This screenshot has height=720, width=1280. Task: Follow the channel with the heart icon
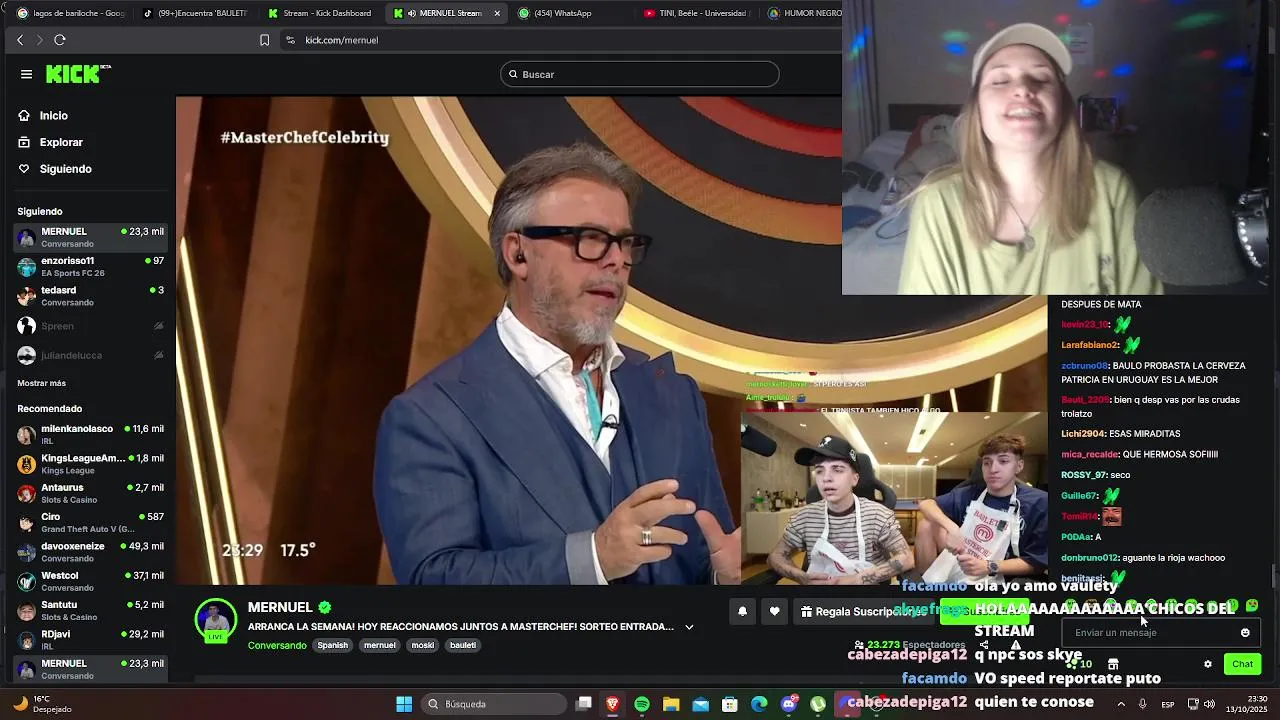774,611
